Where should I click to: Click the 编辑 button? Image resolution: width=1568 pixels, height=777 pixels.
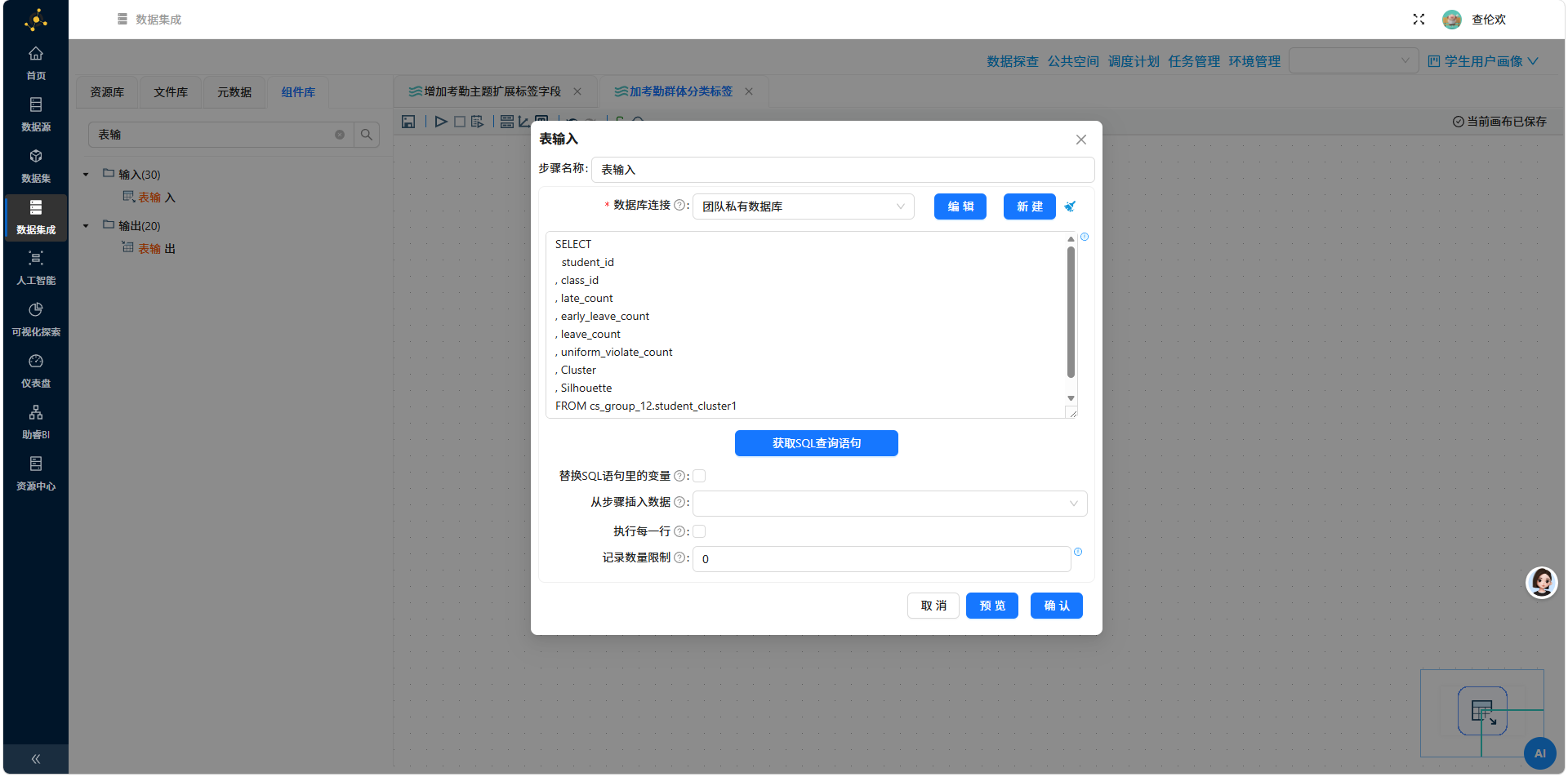[960, 206]
